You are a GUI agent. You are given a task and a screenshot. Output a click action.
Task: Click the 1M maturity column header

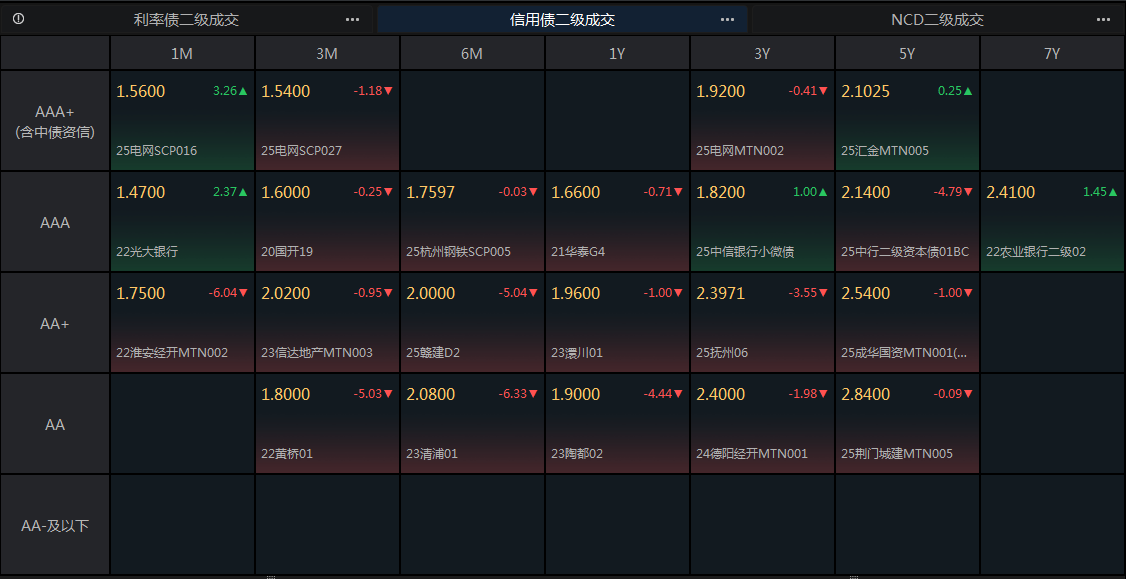coord(182,54)
